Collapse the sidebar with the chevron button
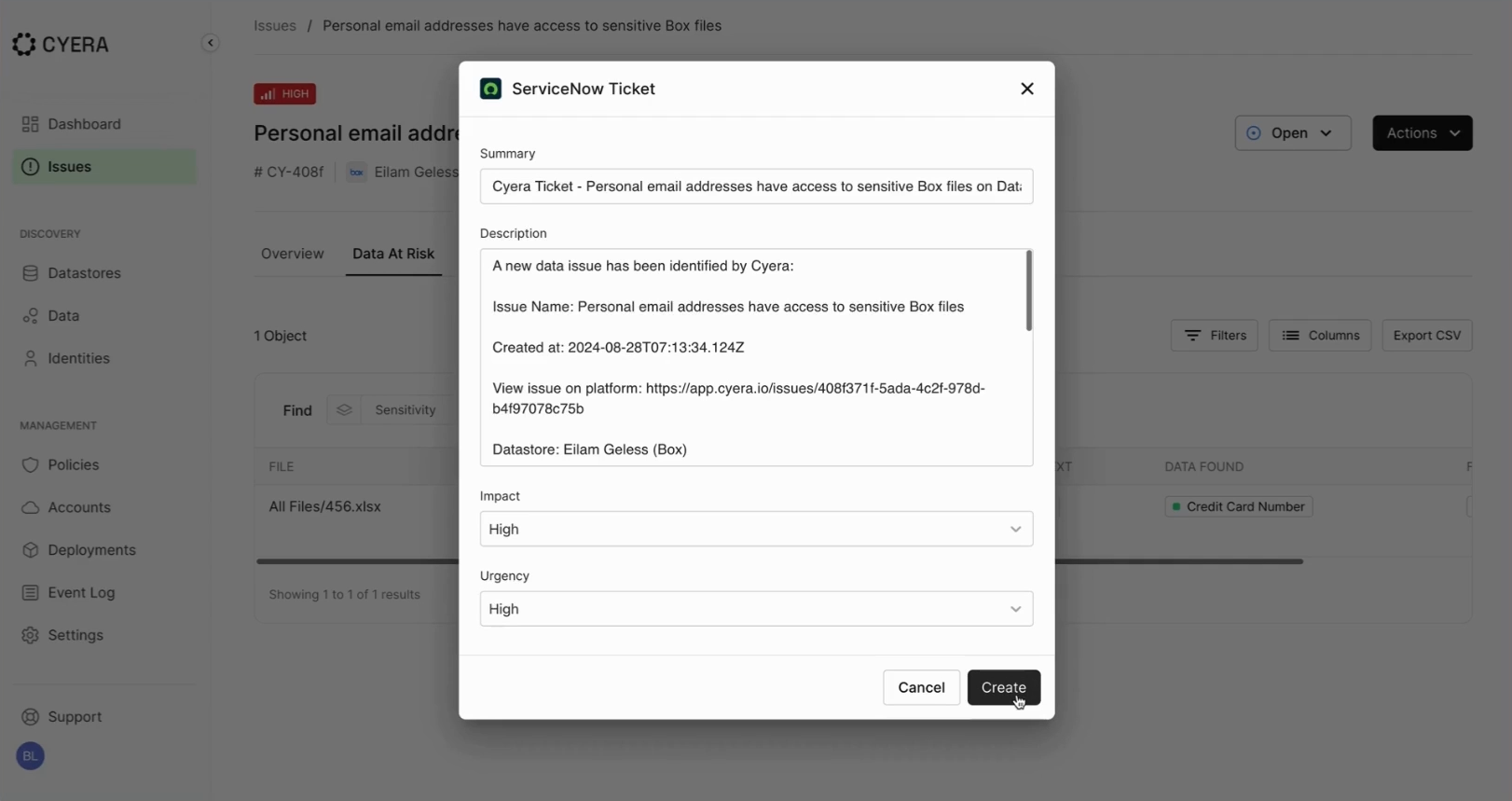 pyautogui.click(x=210, y=43)
